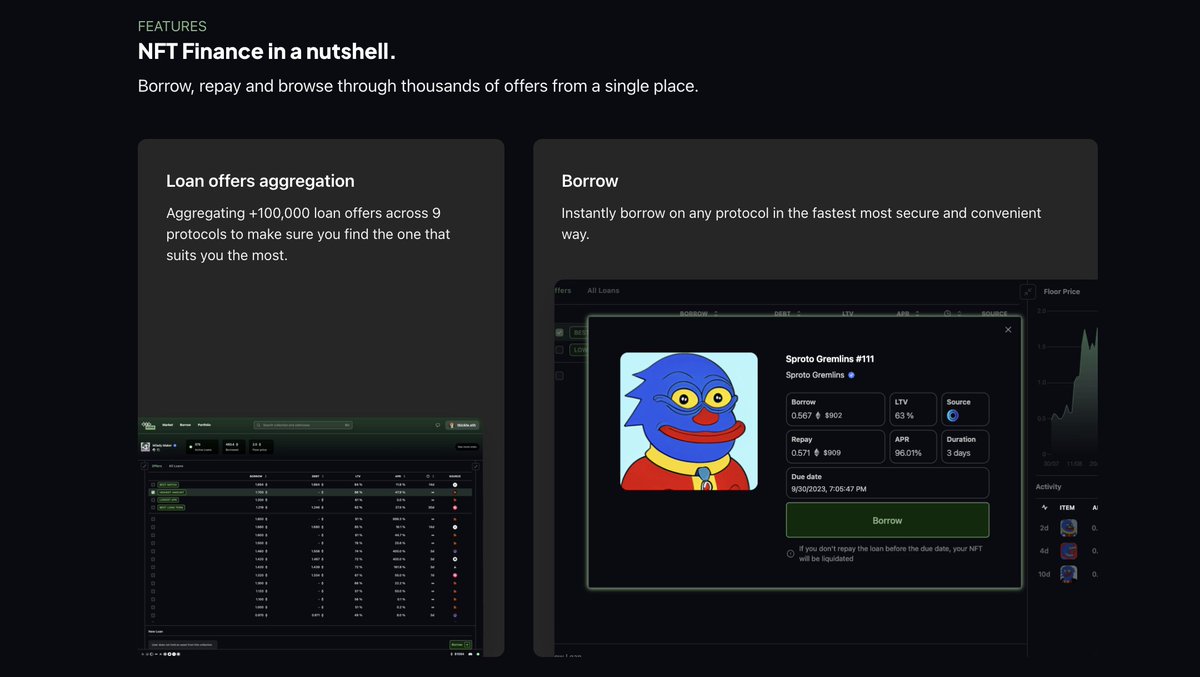Click the search field in the dashboard preview
The image size is (1200, 677).
(x=303, y=425)
